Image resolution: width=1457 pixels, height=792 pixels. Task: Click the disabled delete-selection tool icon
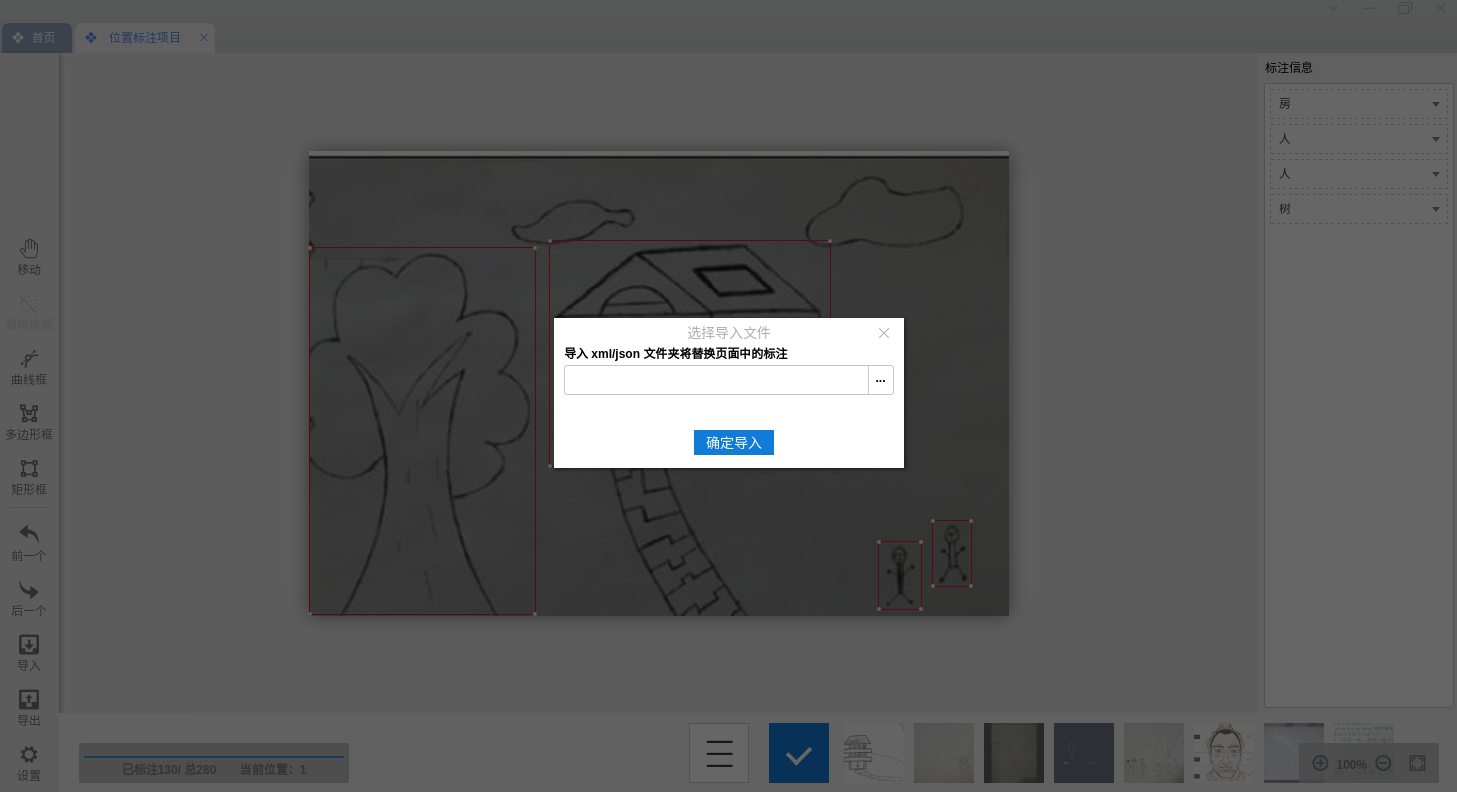(x=29, y=304)
